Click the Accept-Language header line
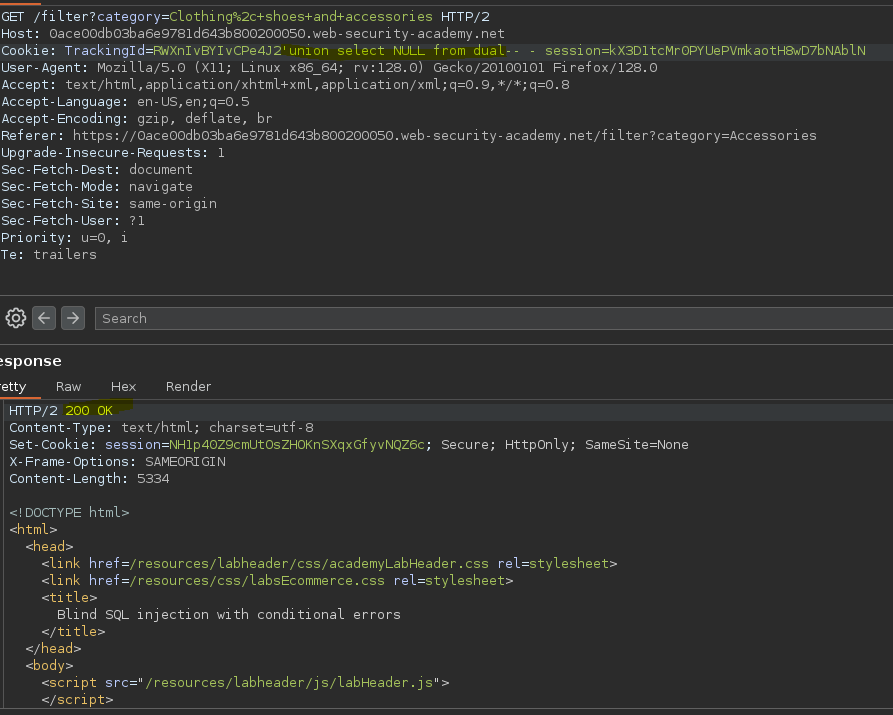Image resolution: width=893 pixels, height=715 pixels. coord(125,102)
